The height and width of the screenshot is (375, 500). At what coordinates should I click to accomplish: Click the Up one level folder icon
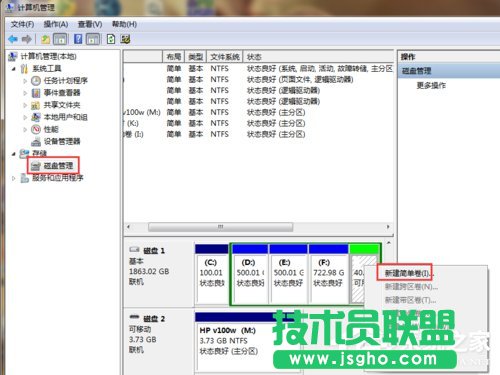tap(45, 39)
